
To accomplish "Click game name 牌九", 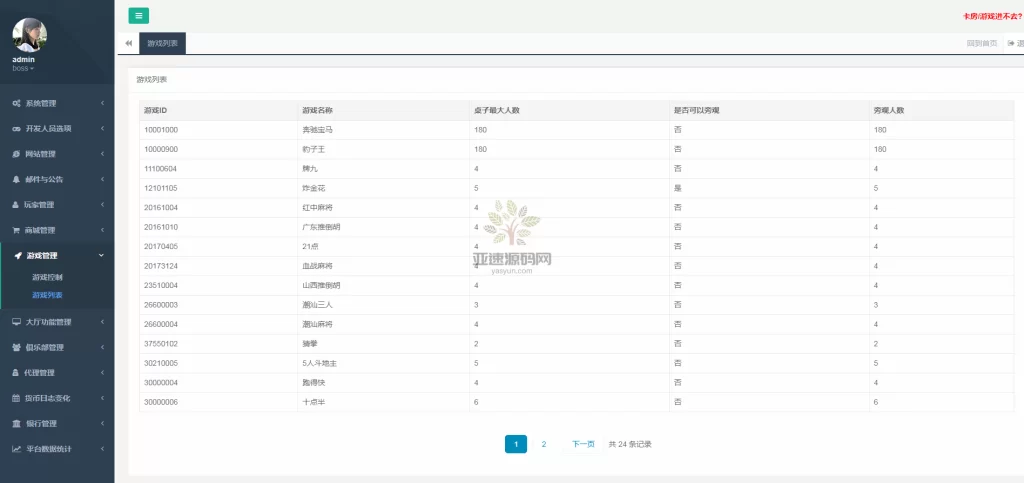I will click(310, 169).
